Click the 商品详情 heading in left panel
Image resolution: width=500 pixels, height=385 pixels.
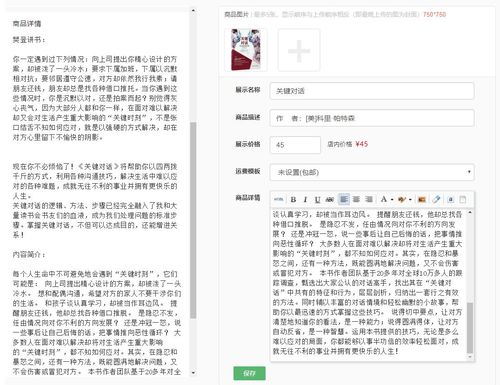pyautogui.click(x=27, y=24)
